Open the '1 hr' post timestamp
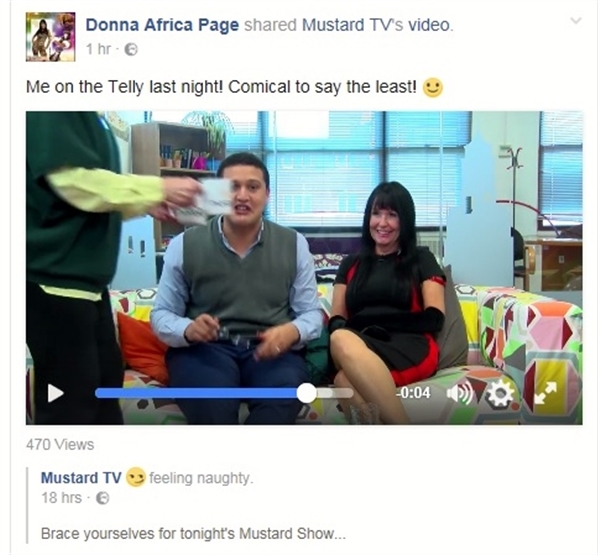The image size is (600, 555). 98,49
